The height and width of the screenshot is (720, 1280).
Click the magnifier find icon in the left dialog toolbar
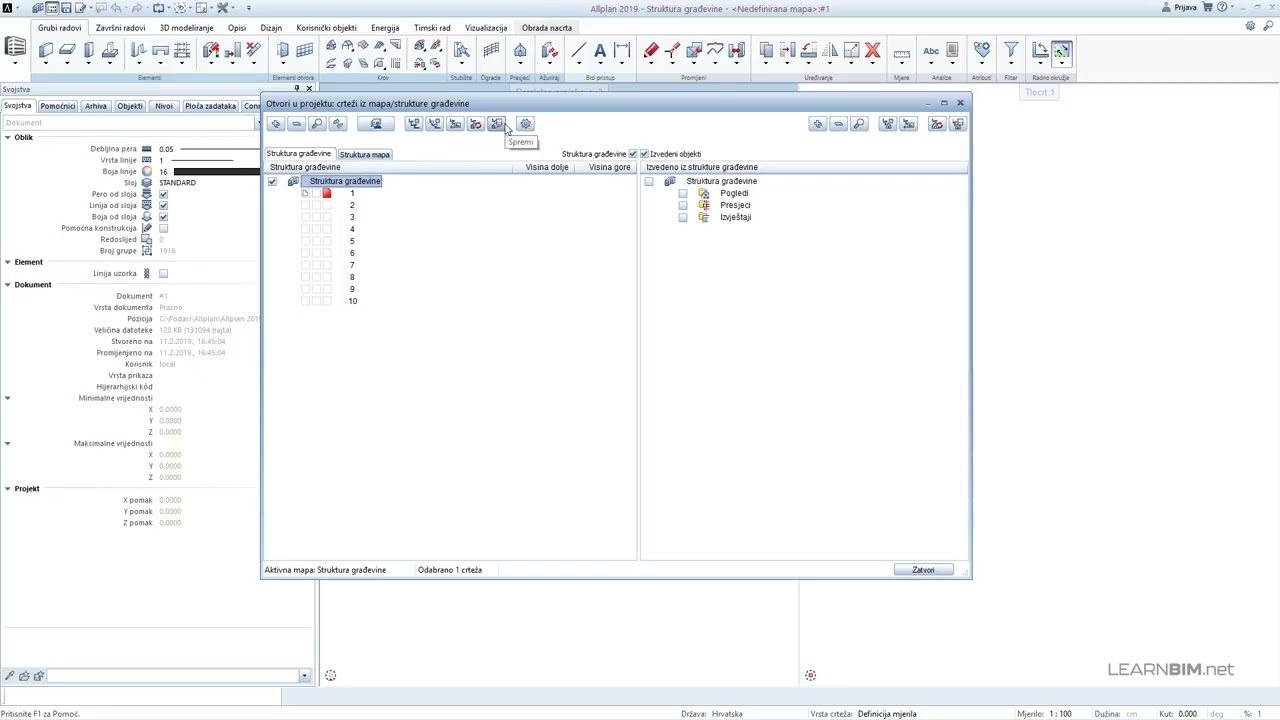point(317,124)
